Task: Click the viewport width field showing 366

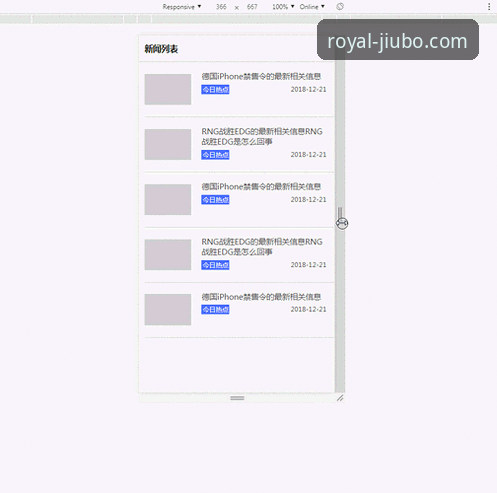Action: pos(221,7)
